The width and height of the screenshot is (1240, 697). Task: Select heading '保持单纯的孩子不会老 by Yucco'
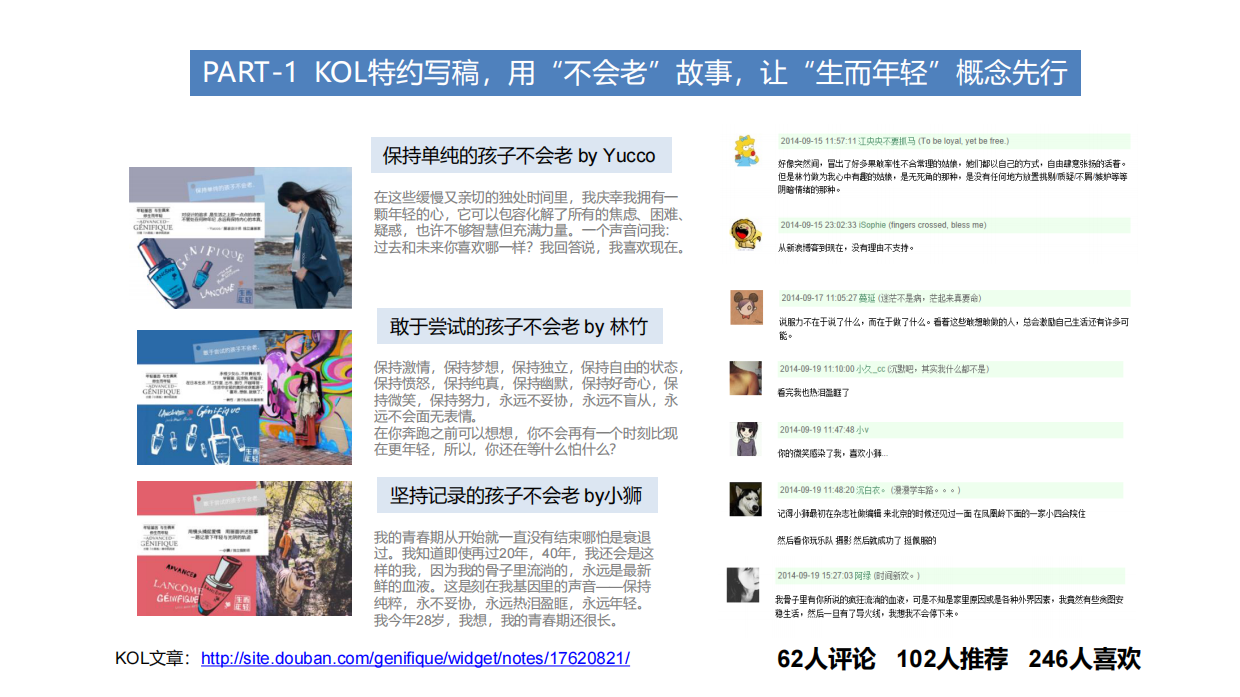click(x=520, y=155)
